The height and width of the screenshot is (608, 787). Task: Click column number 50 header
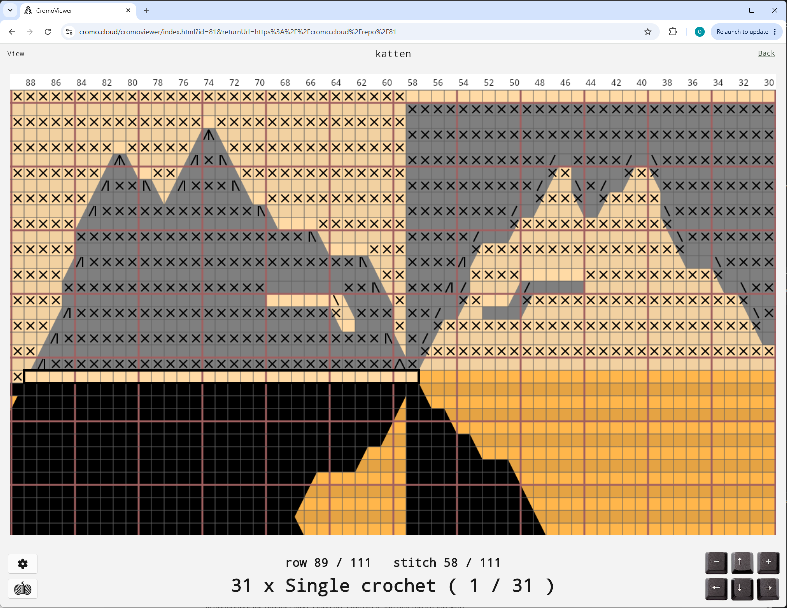(514, 82)
